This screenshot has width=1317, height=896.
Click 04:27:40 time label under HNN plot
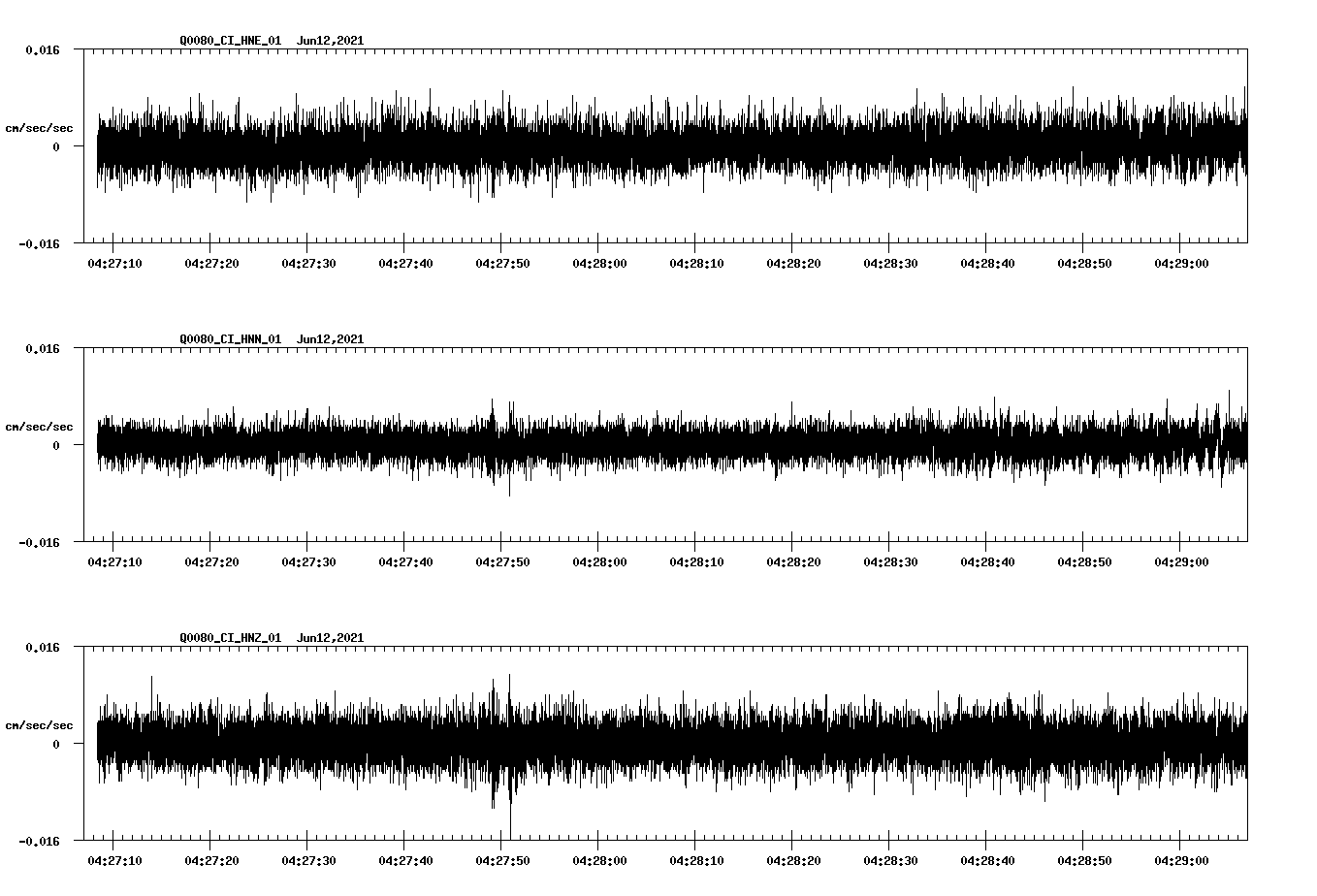(x=405, y=561)
